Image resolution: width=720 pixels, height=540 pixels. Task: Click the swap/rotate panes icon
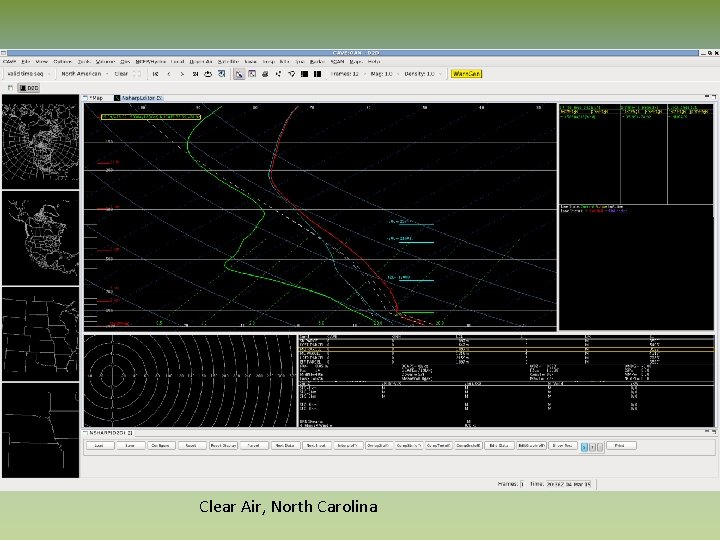point(291,74)
